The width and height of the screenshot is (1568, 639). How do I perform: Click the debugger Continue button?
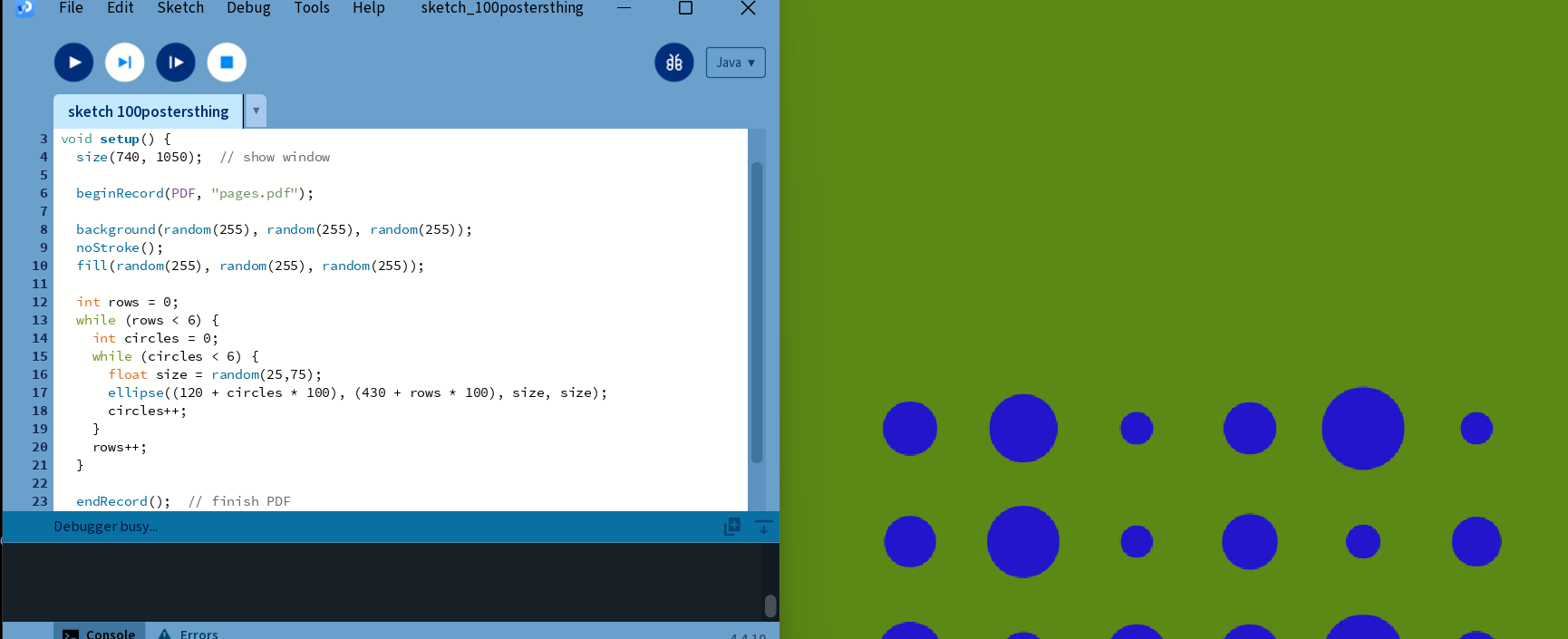click(x=176, y=63)
